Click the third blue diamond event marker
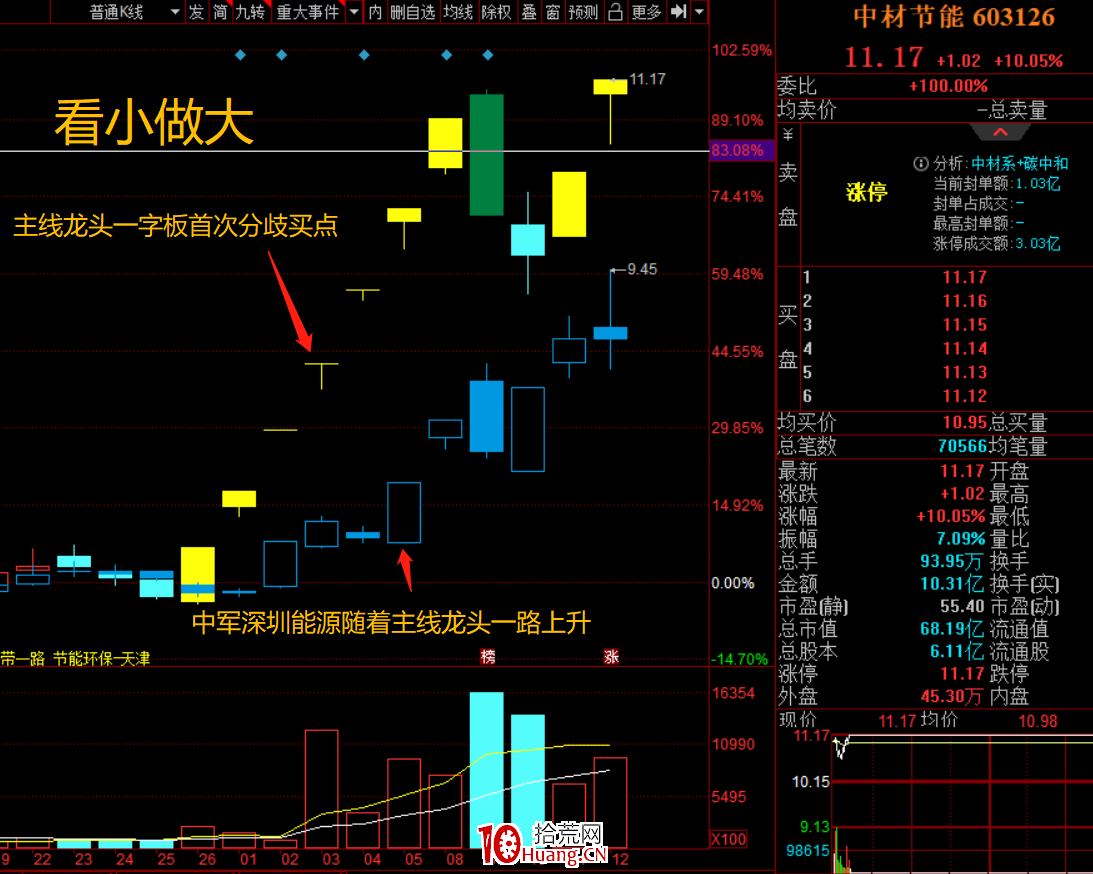The width and height of the screenshot is (1093, 874). [x=364, y=55]
